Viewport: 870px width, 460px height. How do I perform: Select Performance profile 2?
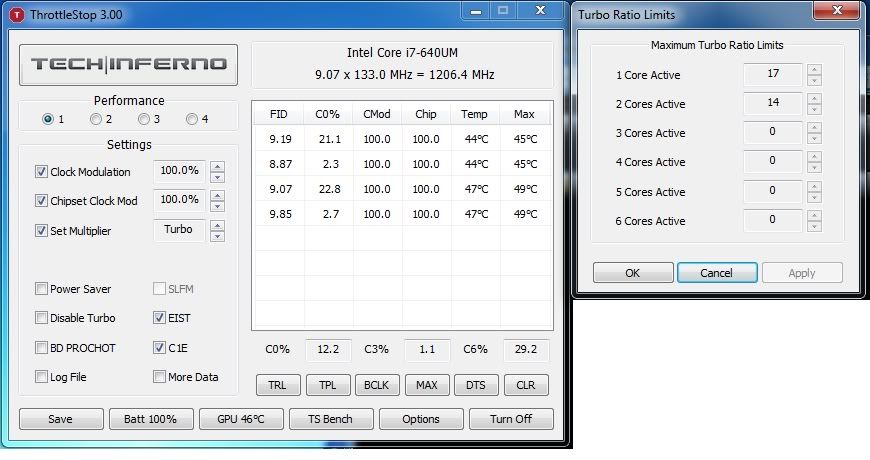(x=95, y=119)
